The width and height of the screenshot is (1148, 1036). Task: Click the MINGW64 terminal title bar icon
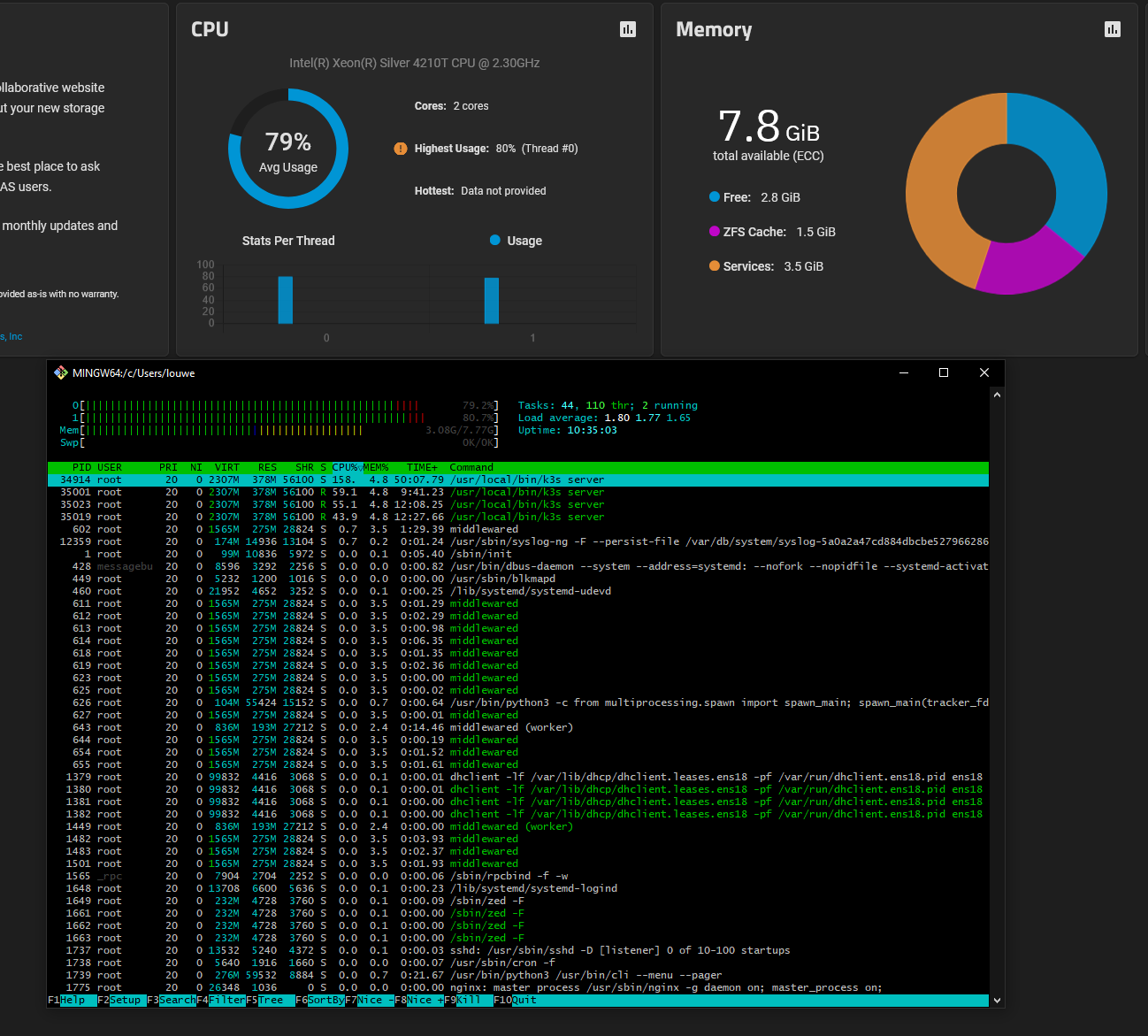pyautogui.click(x=61, y=372)
